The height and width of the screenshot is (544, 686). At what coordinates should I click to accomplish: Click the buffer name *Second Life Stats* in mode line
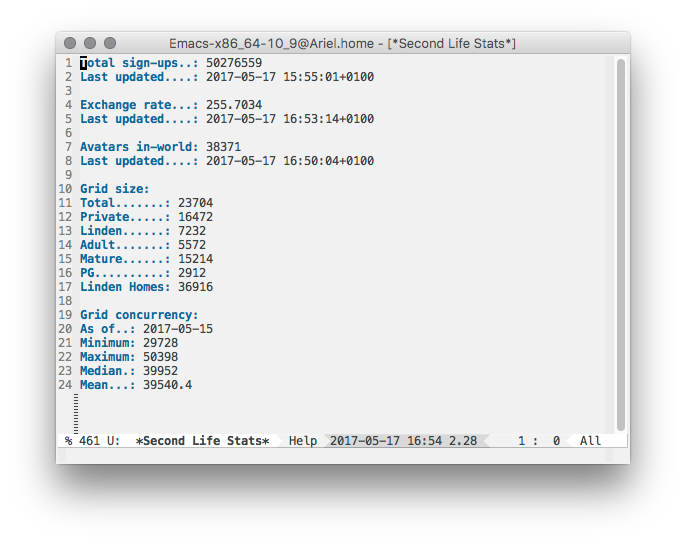coord(203,441)
